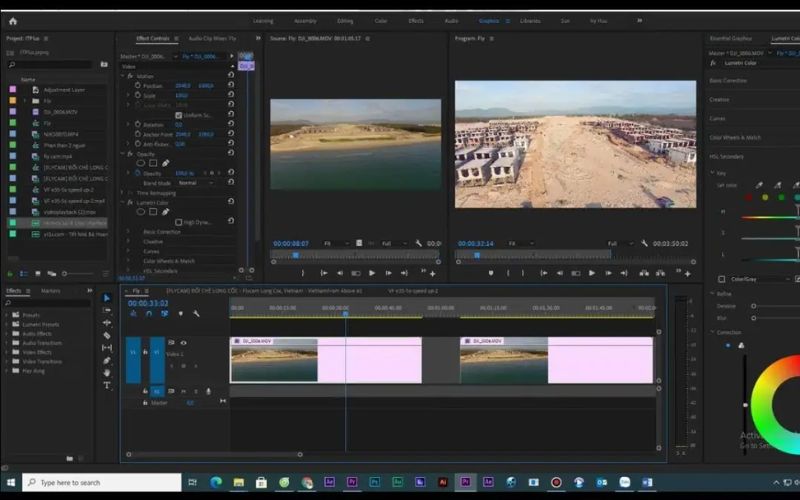Toggle Opacity animation stopwatch
The image size is (800, 500).
[x=138, y=173]
